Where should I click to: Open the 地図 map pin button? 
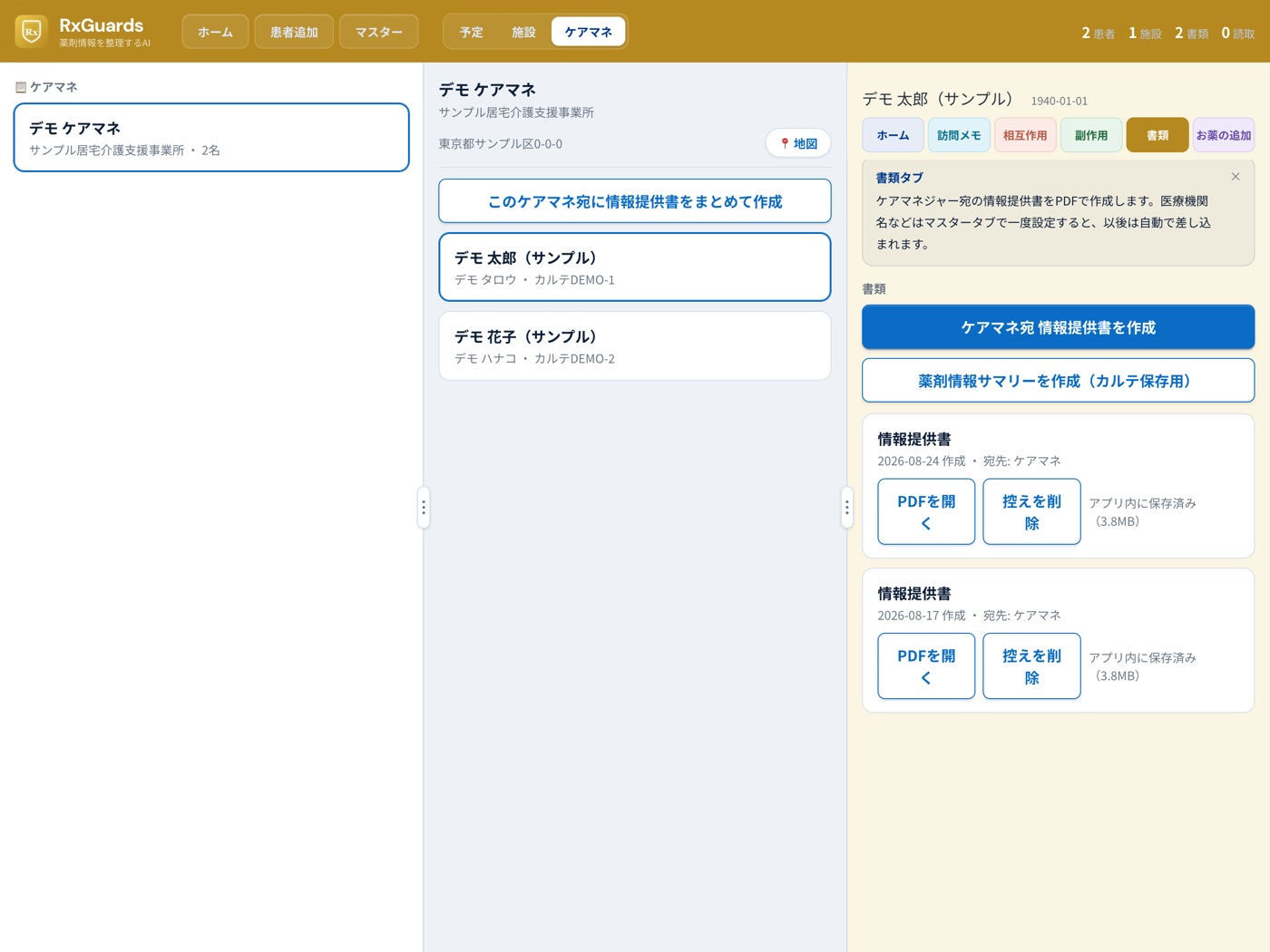tap(798, 143)
